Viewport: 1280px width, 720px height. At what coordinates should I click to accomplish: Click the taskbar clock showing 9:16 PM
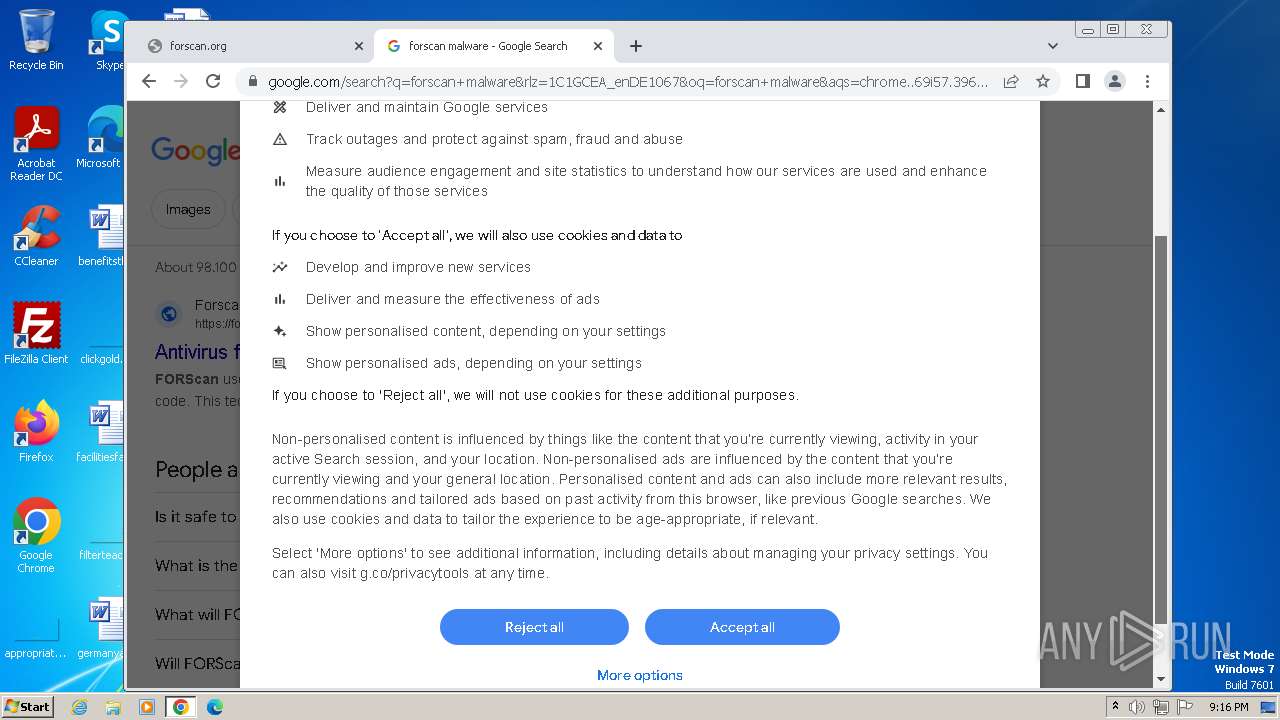tap(1228, 707)
